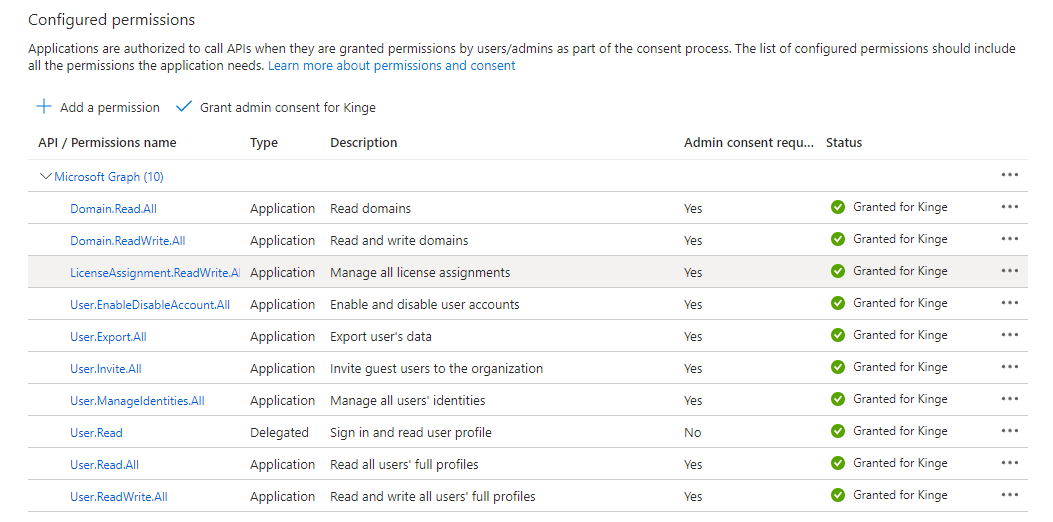Image resolution: width=1053 pixels, height=522 pixels.
Task: Open ellipsis menu for User.Read delegated row
Action: 1009,431
